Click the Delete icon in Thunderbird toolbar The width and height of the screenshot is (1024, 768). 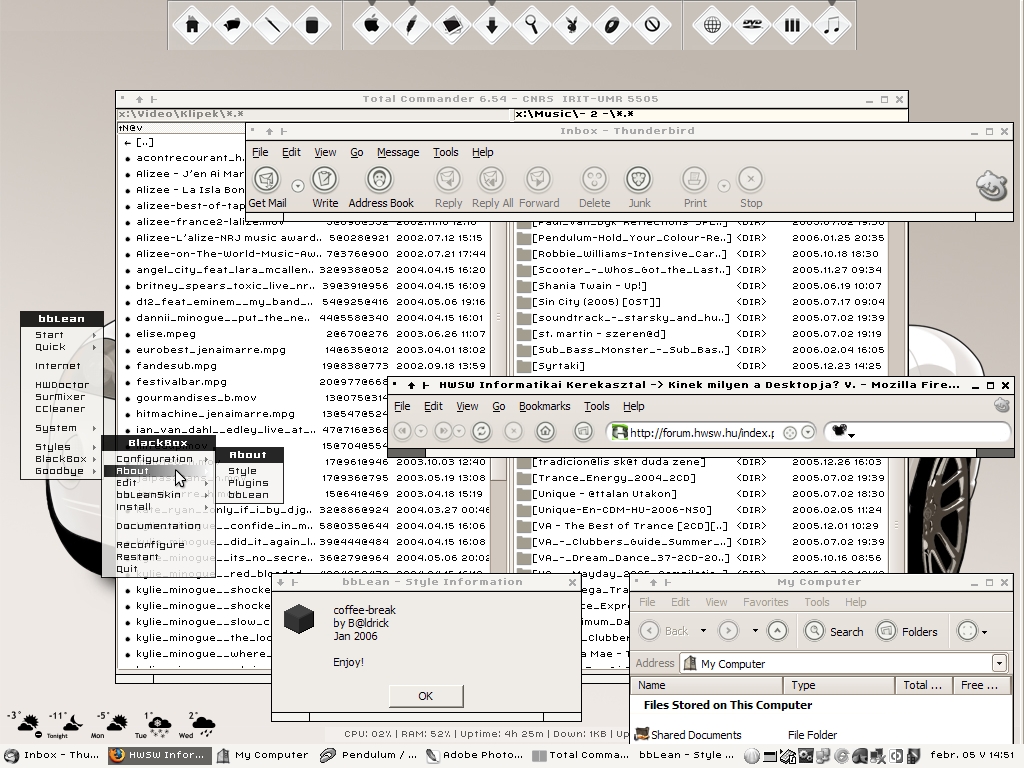click(594, 188)
